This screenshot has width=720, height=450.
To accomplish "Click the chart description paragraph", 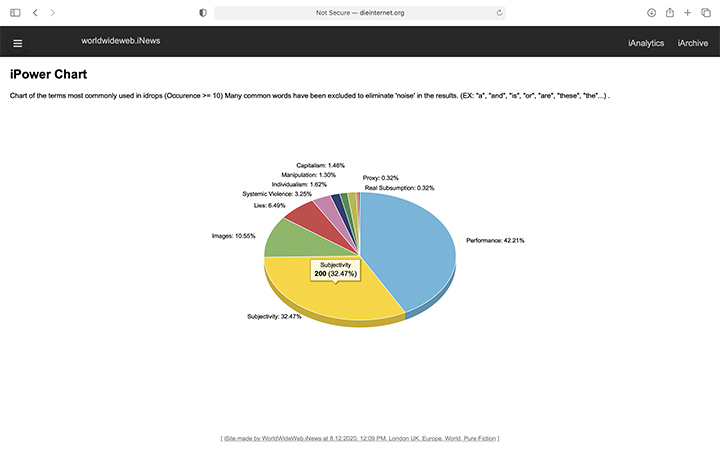I will click(x=310, y=96).
